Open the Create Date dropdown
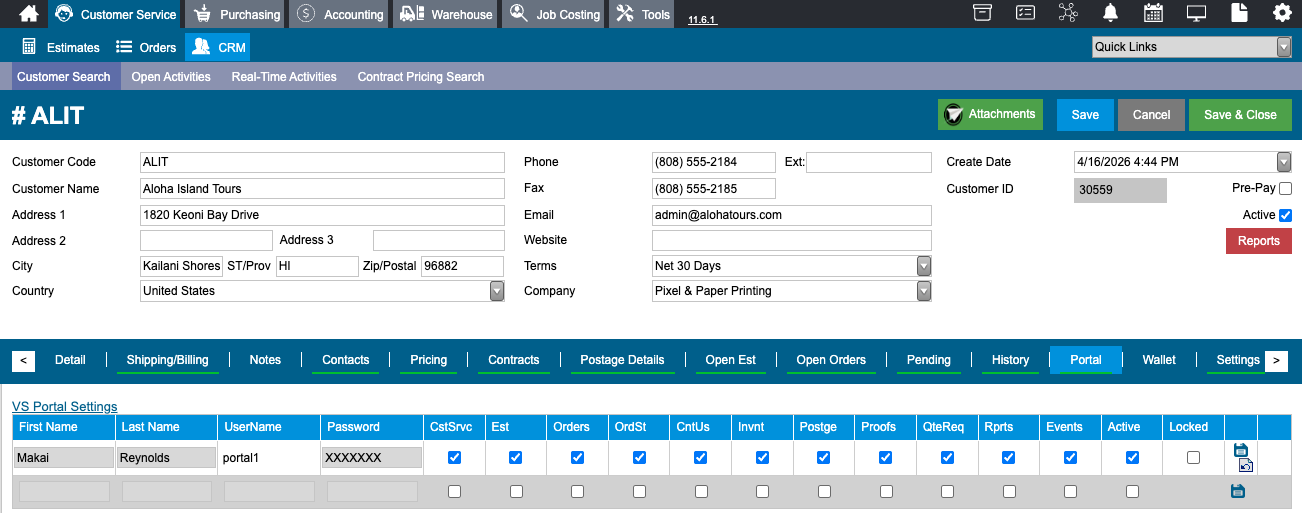1302x513 pixels. [x=1284, y=162]
